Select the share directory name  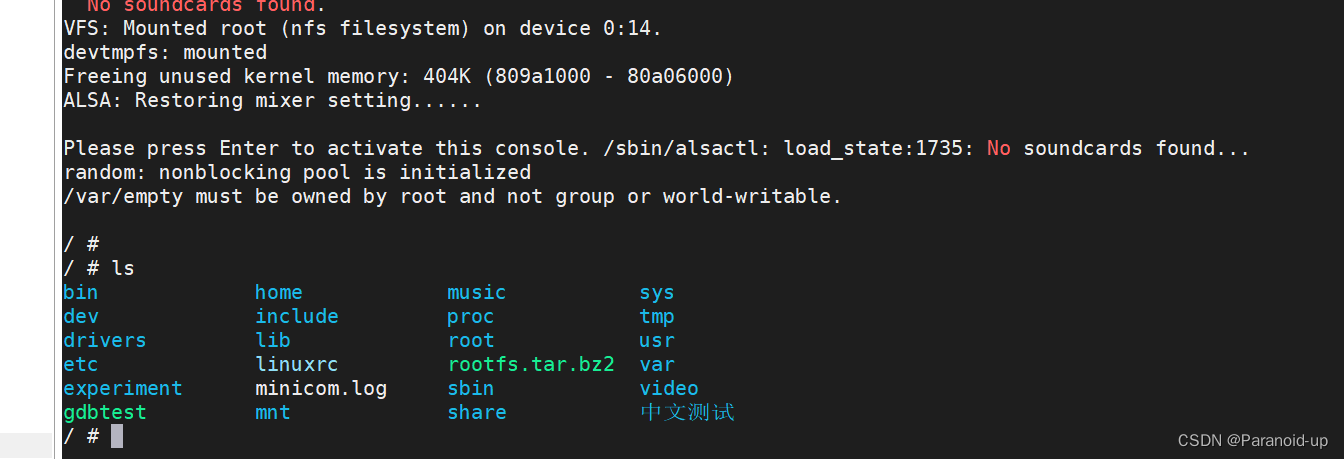pos(477,412)
